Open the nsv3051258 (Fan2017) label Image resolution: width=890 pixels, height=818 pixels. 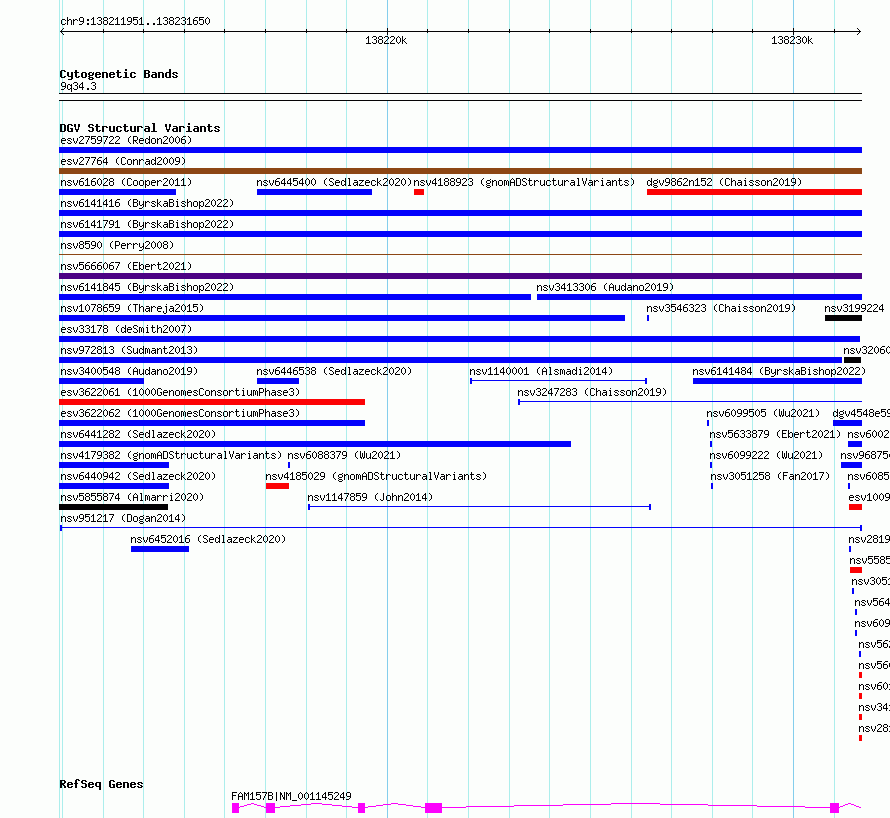pyautogui.click(x=770, y=476)
